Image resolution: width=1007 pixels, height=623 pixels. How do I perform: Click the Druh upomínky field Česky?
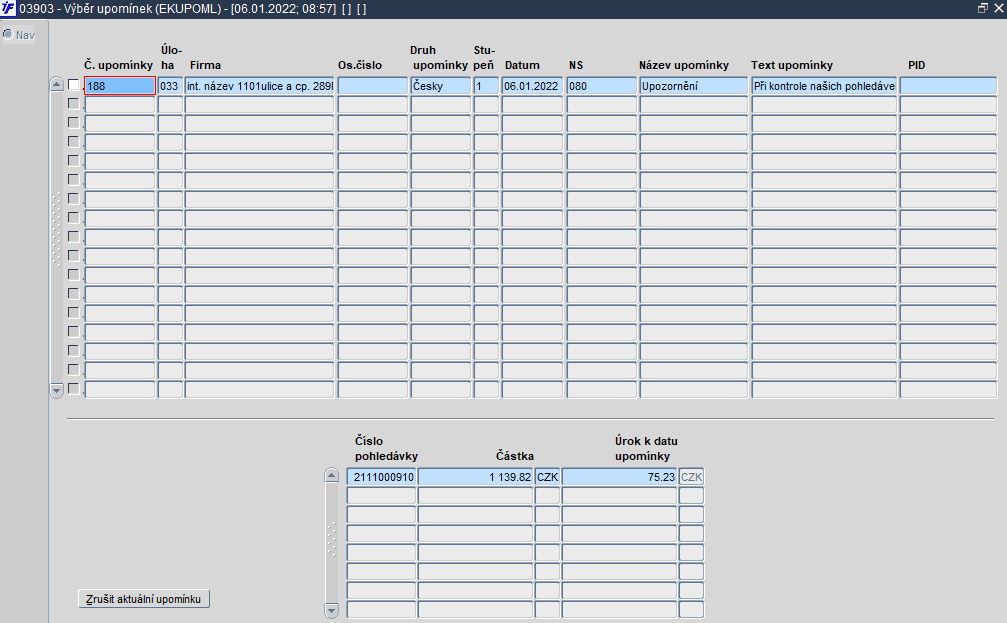click(x=441, y=85)
